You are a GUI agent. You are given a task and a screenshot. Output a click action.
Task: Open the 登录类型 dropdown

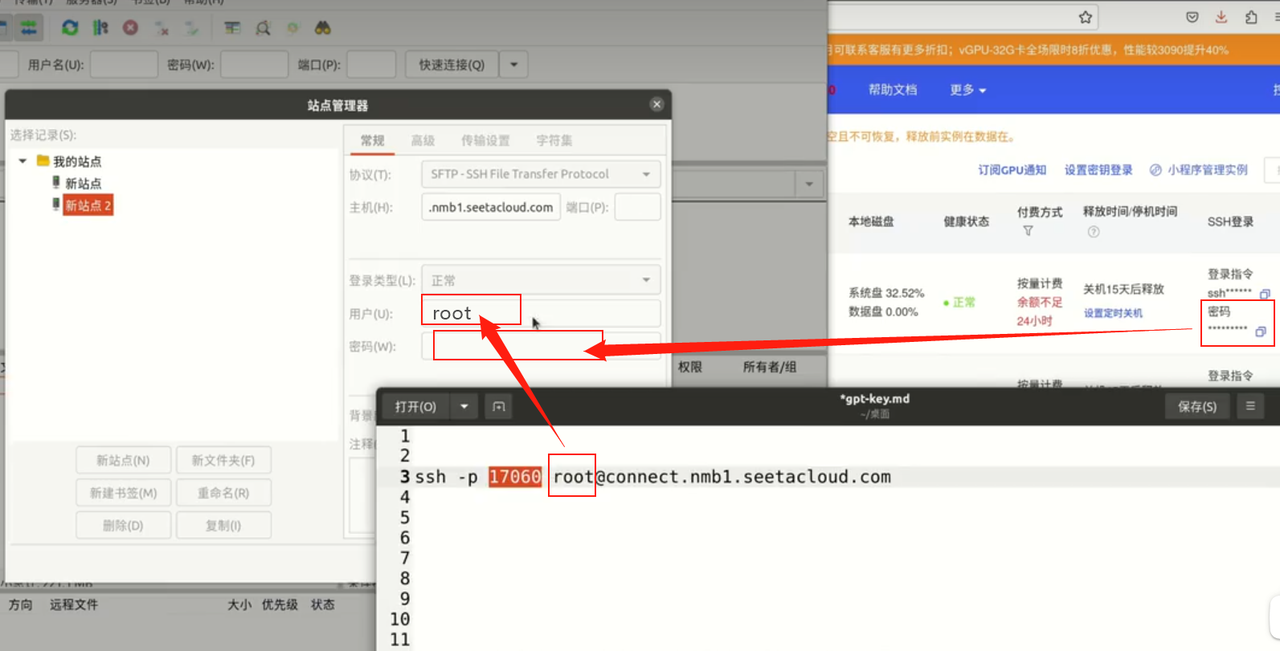(541, 281)
